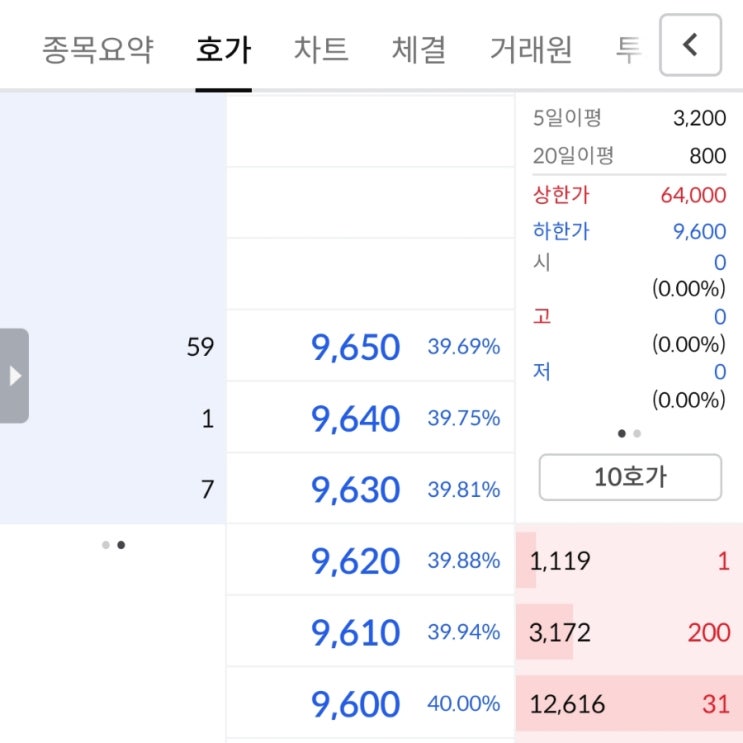Click the 12,616 bid quantity bar
This screenshot has width=743, height=743.
pos(567,704)
